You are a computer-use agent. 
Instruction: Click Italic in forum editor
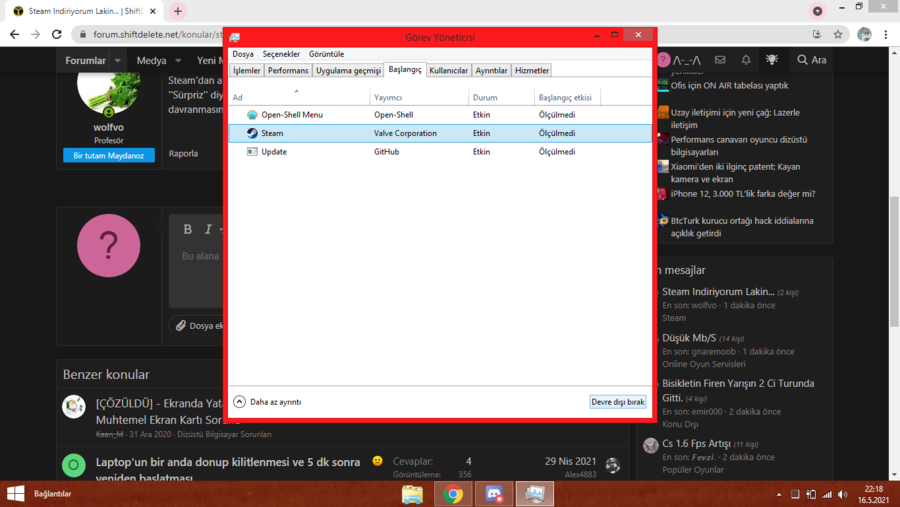(208, 230)
